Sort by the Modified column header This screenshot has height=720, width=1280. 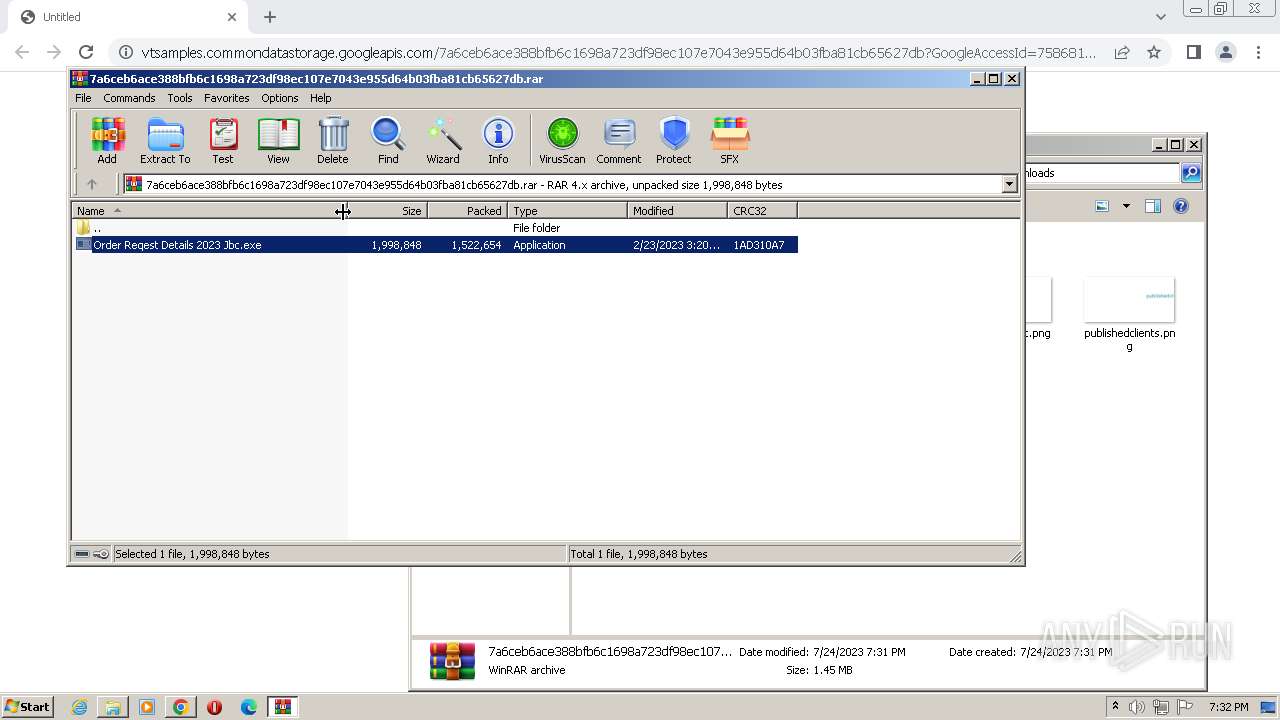tap(678, 211)
